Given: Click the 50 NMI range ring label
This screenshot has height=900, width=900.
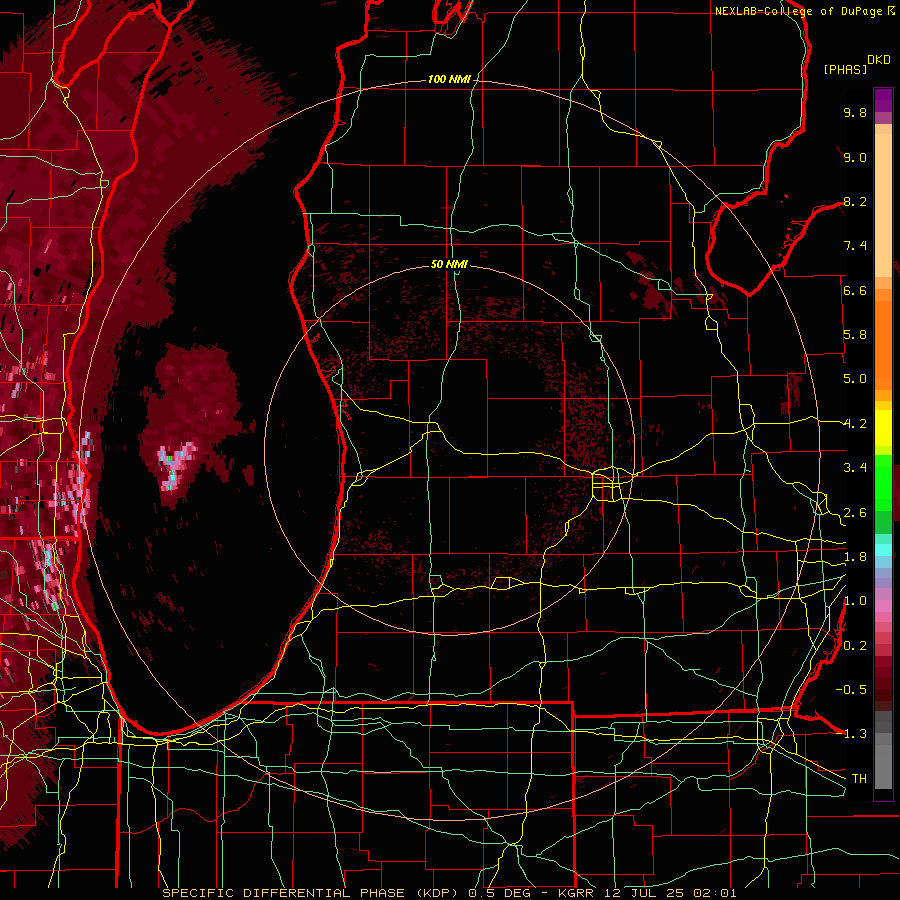Looking at the screenshot, I should point(449,264).
